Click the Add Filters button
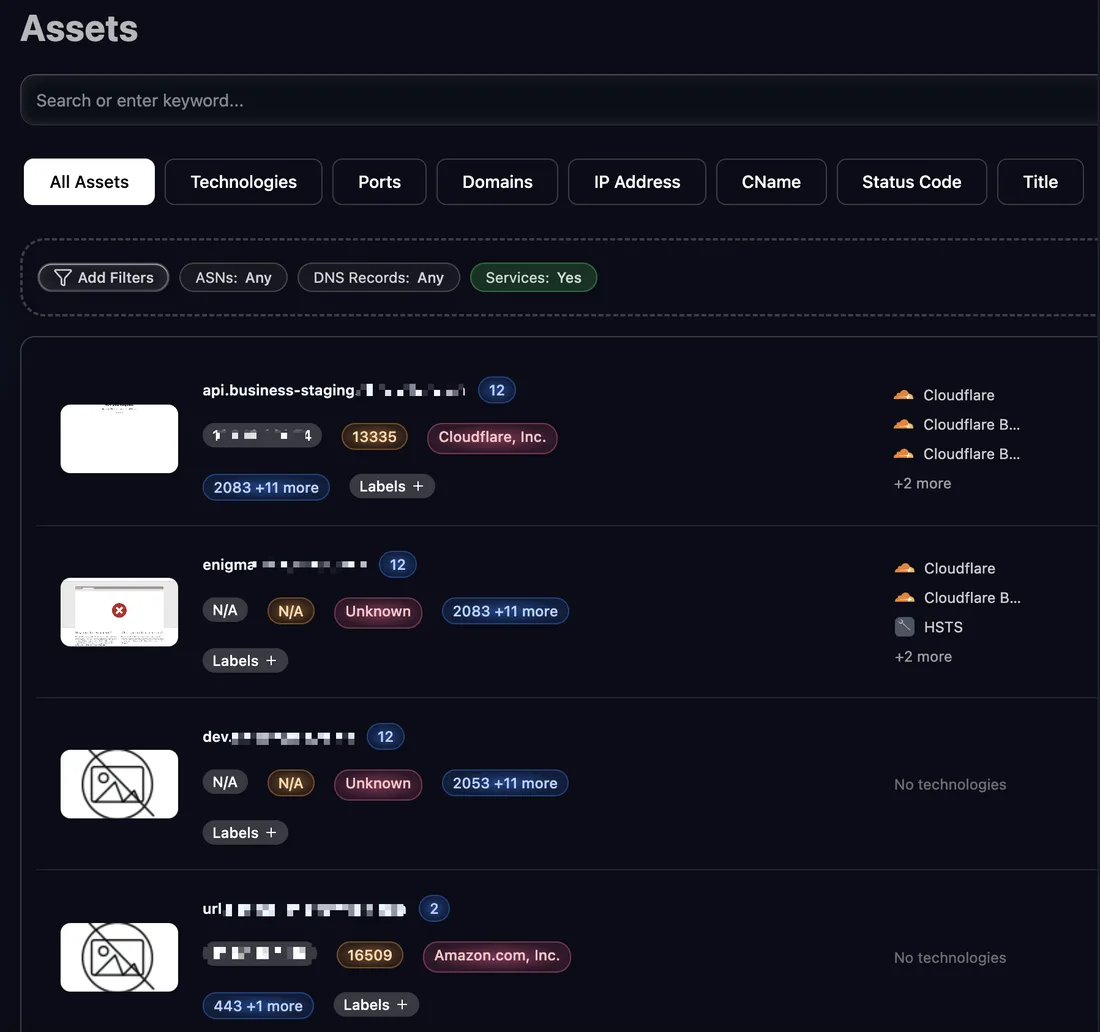The image size is (1100, 1032). (103, 277)
